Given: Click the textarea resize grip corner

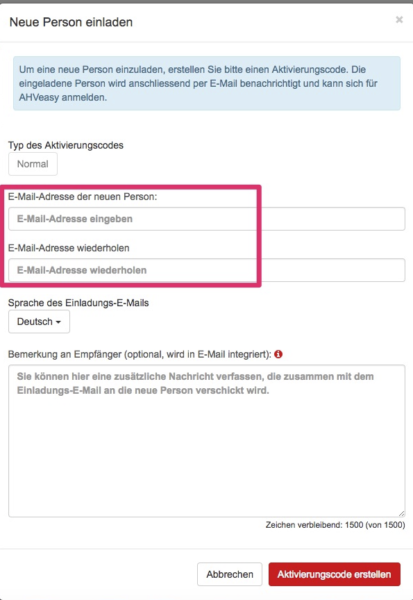Looking at the screenshot, I should 401,514.
